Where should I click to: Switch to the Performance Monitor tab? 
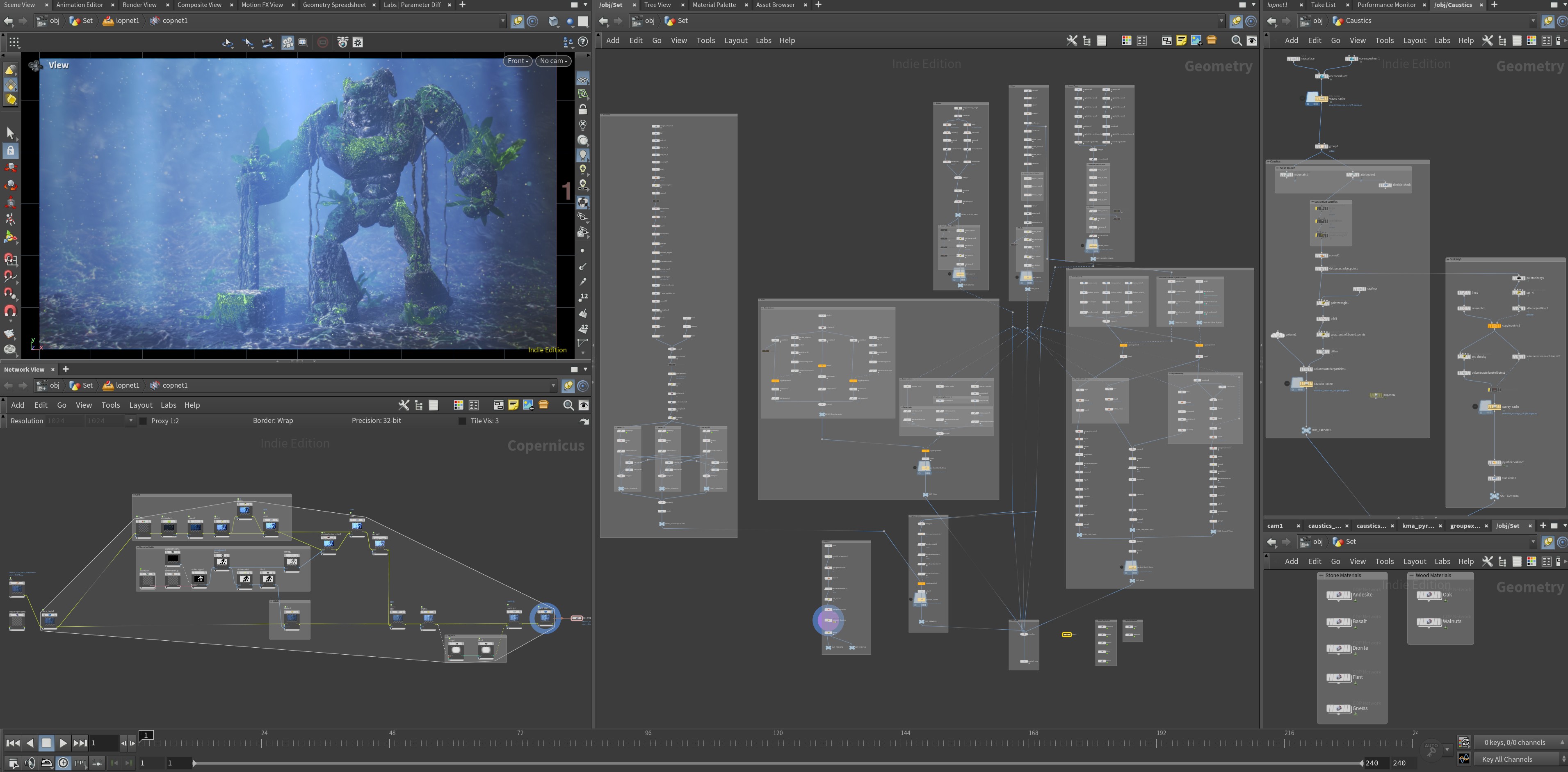click(x=1386, y=5)
